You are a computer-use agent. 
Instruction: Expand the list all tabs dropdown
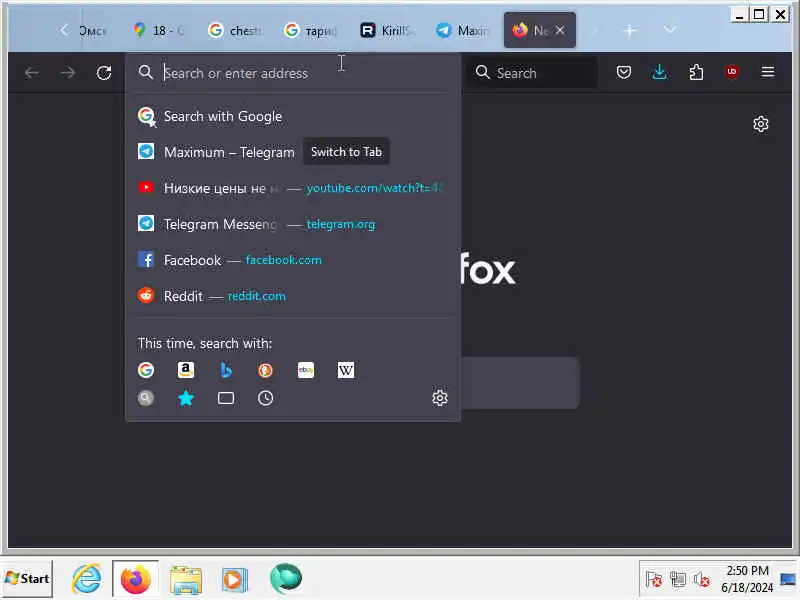coord(669,30)
